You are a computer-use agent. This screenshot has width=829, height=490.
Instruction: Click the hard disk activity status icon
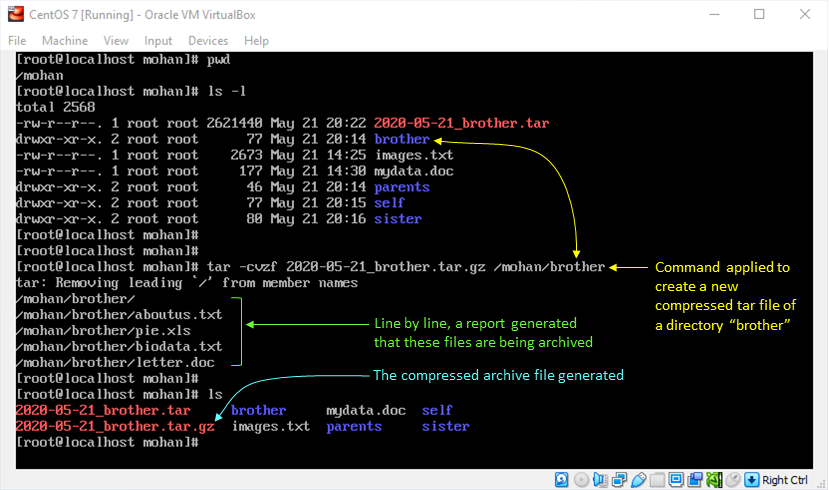coord(561,479)
